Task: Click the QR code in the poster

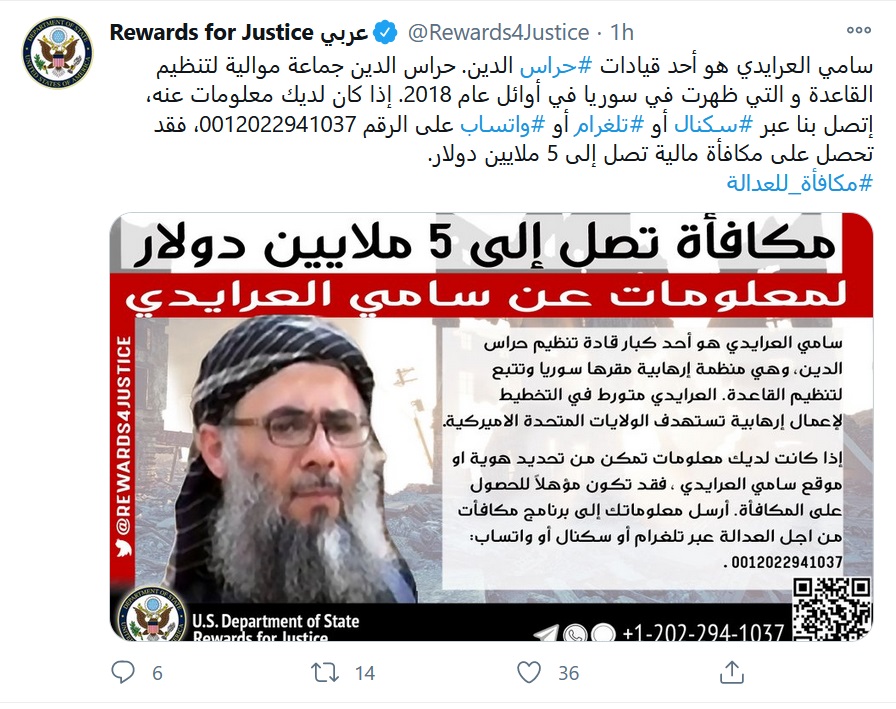Action: [x=832, y=608]
